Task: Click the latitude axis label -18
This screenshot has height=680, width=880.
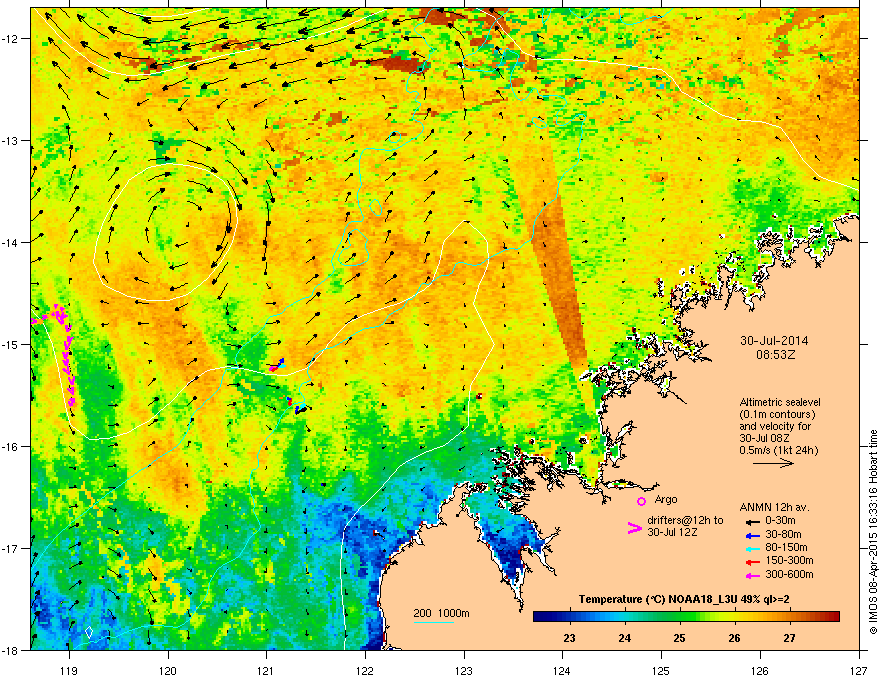Action: (12, 650)
